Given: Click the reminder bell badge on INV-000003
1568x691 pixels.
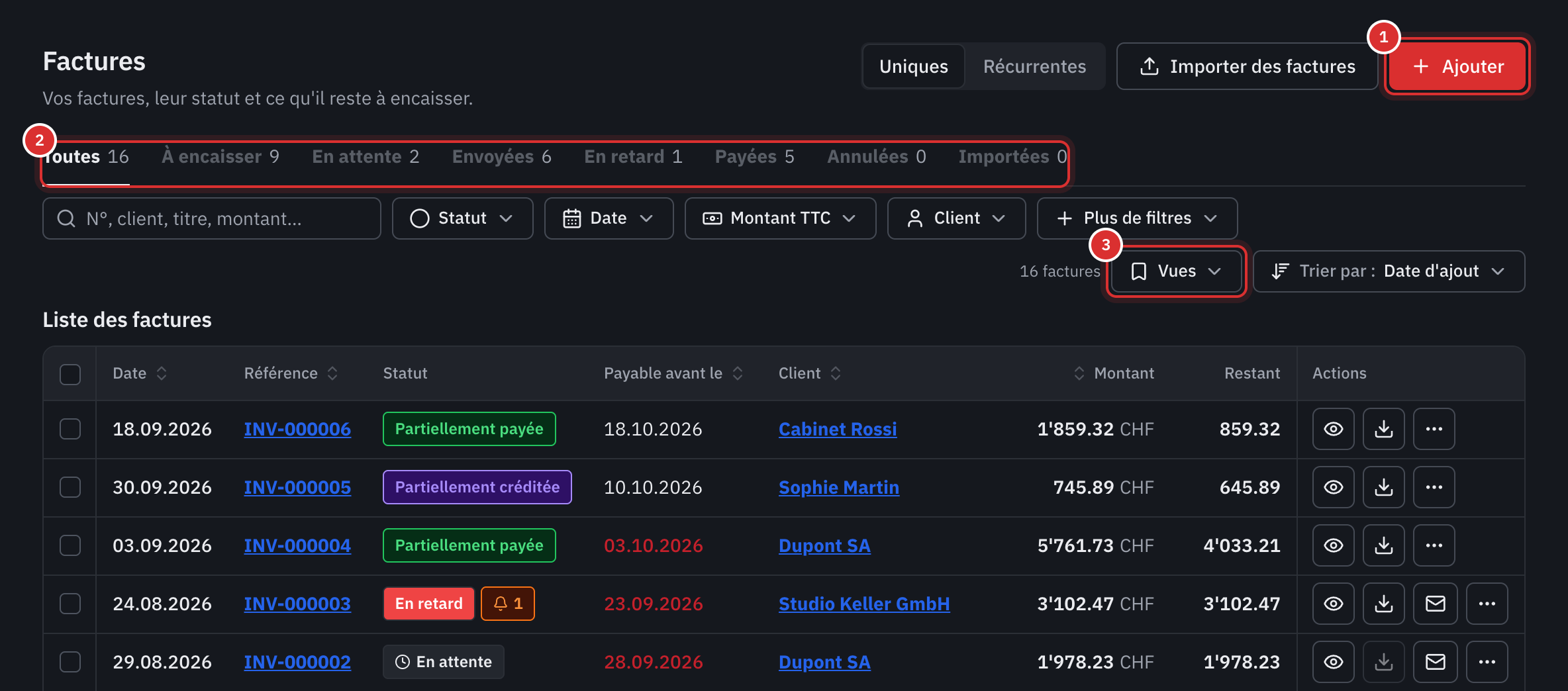Looking at the screenshot, I should click(507, 604).
